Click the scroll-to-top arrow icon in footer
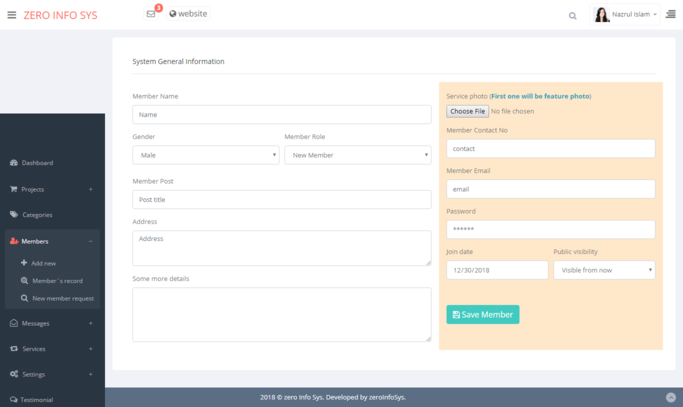 click(x=670, y=397)
